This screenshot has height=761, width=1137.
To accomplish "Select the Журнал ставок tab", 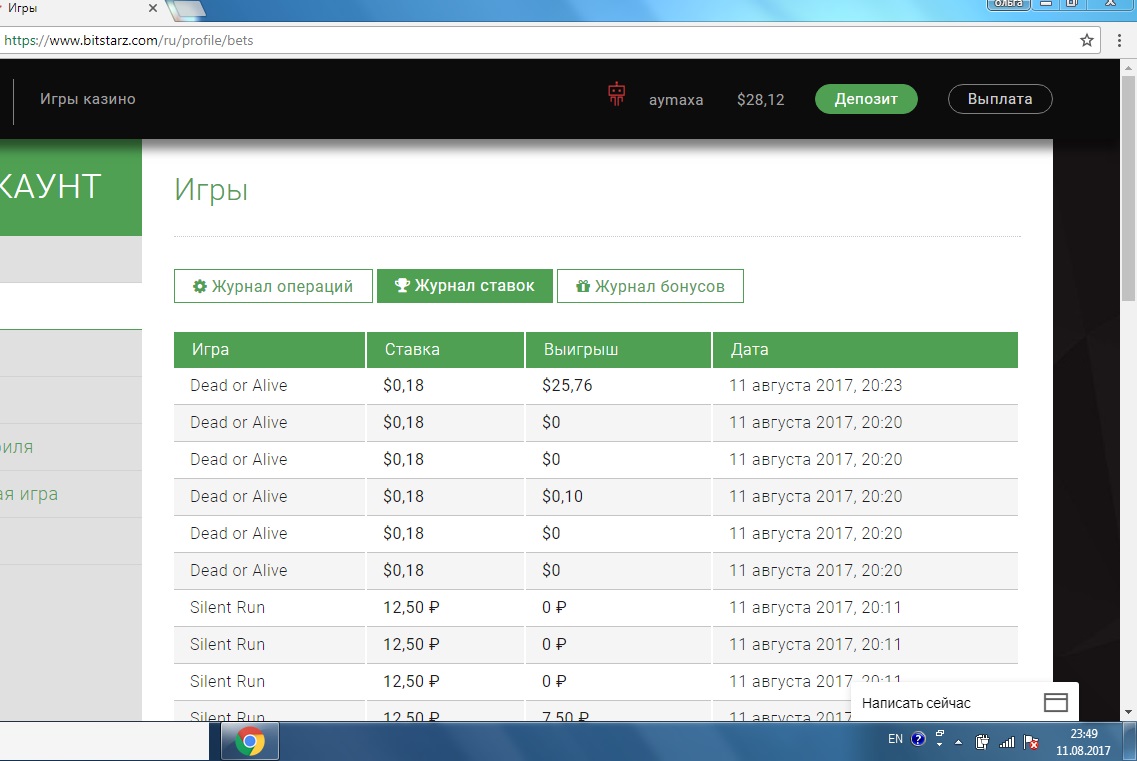I will coord(465,286).
